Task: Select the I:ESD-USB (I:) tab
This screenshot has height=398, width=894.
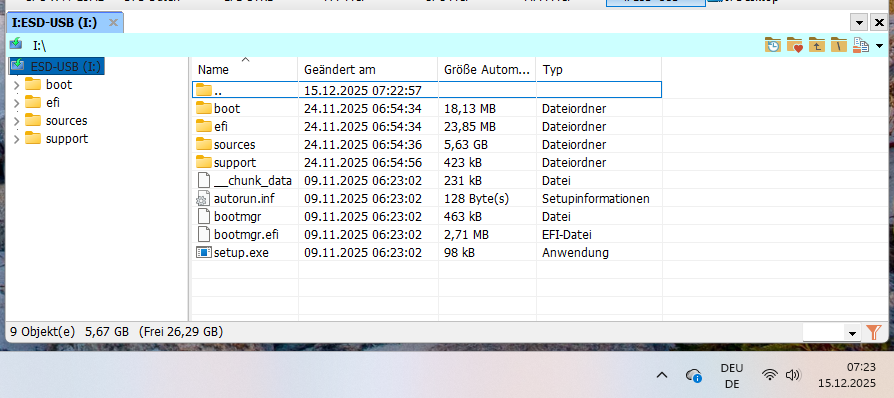Action: (x=54, y=23)
